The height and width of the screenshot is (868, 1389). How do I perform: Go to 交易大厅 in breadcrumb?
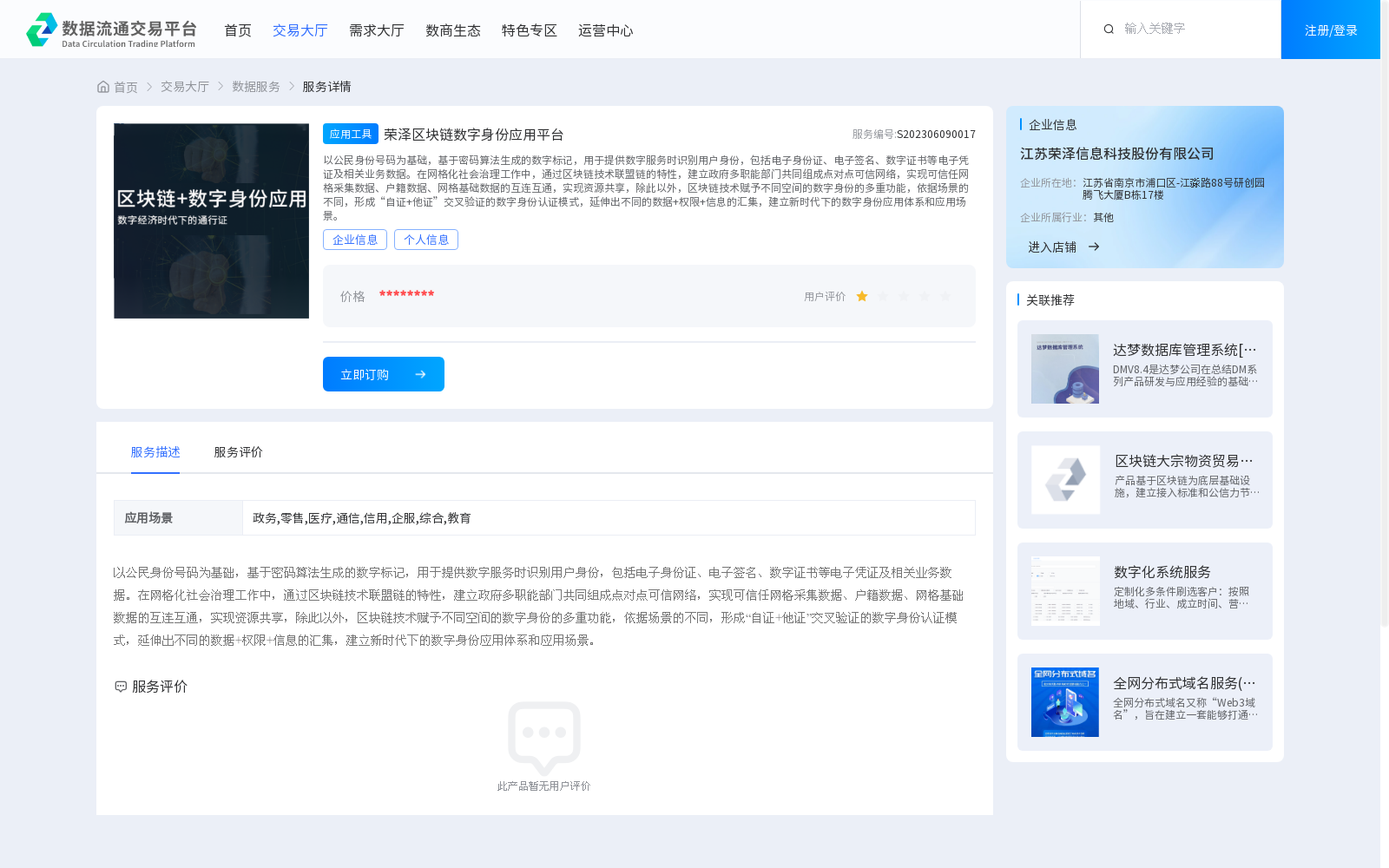(x=185, y=87)
